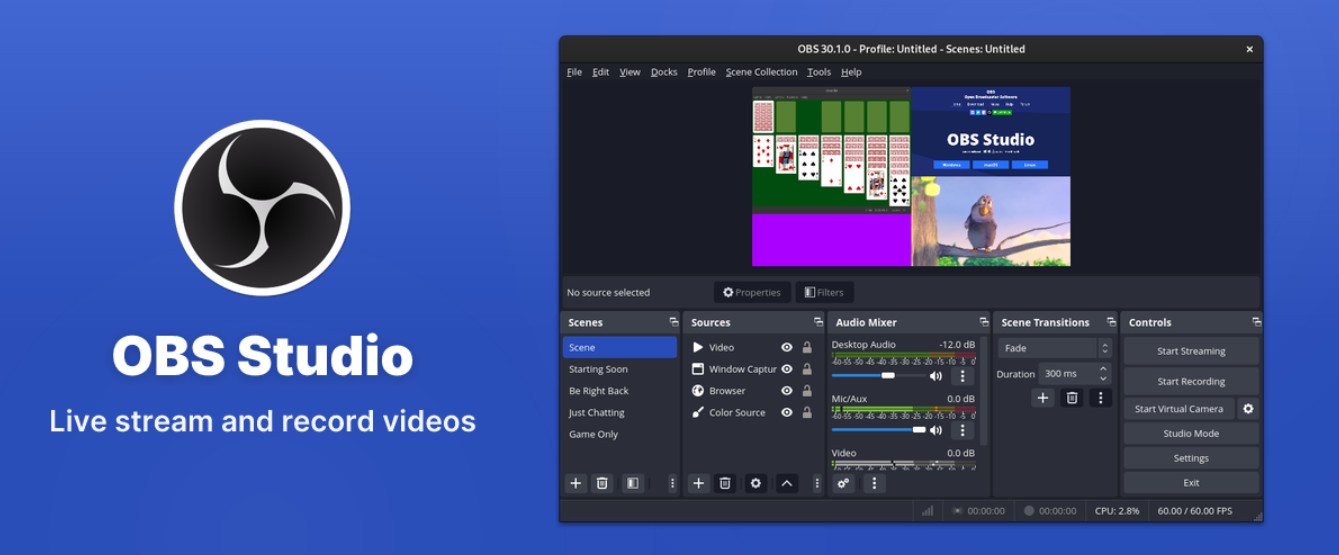Pop out the Sources dock icon
1339x555 pixels.
point(818,322)
